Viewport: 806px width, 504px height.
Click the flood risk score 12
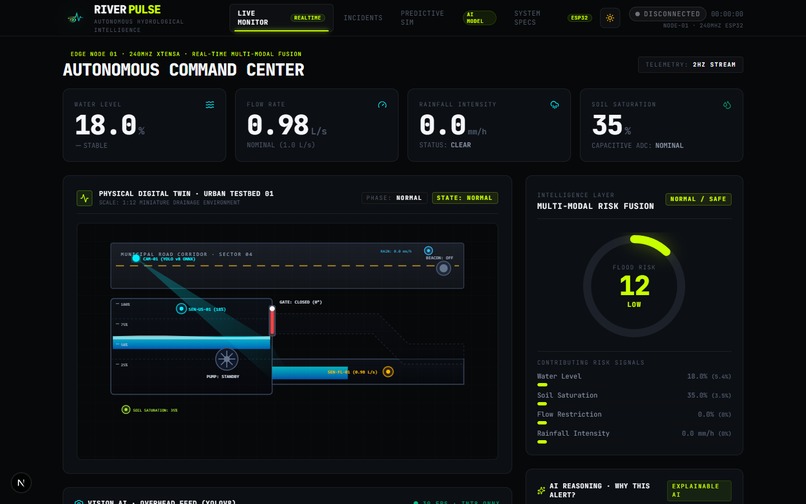point(634,285)
